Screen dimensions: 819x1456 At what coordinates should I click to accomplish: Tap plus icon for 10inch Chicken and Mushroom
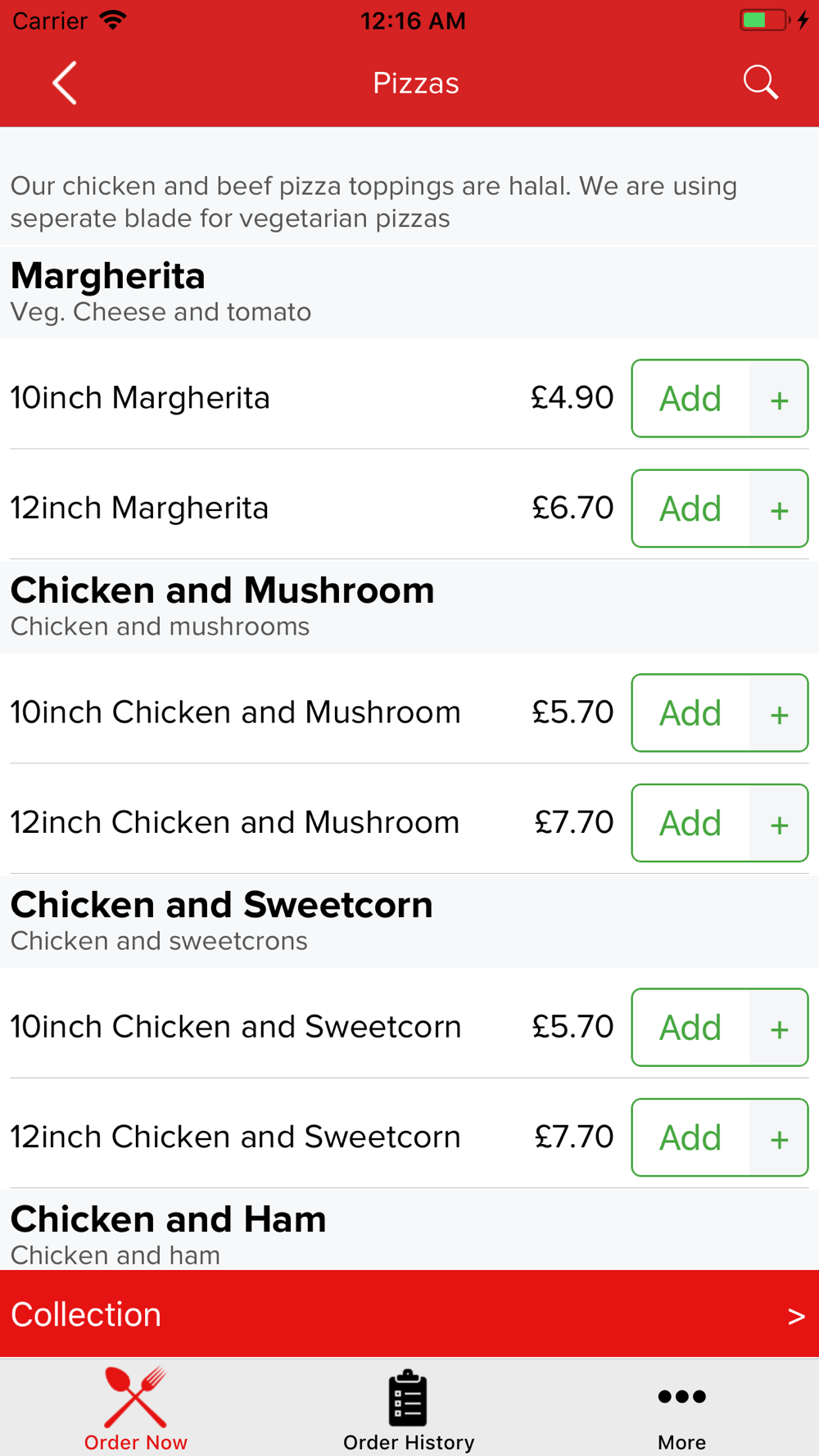[779, 714]
